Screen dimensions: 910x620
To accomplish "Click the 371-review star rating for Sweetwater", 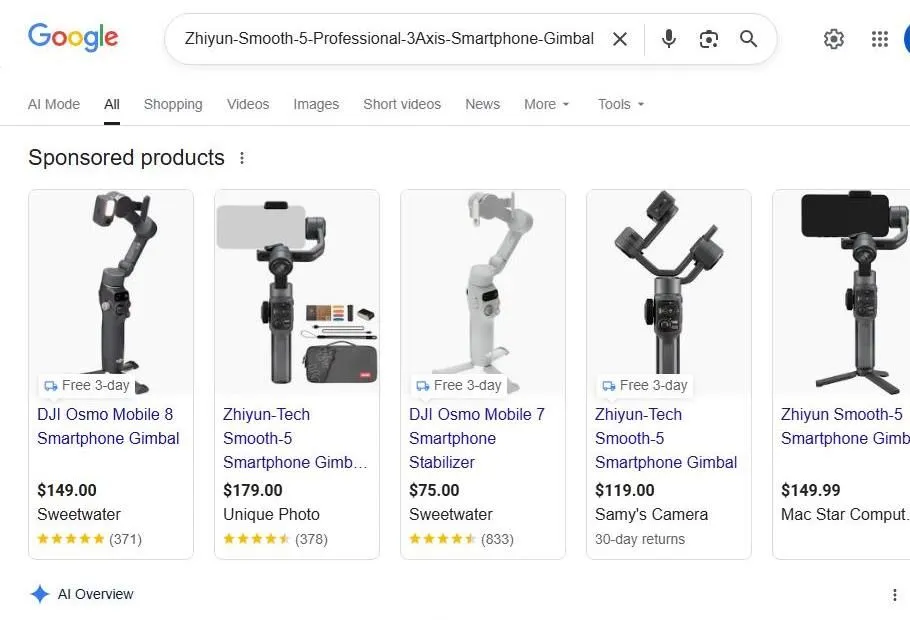I will 87,538.
